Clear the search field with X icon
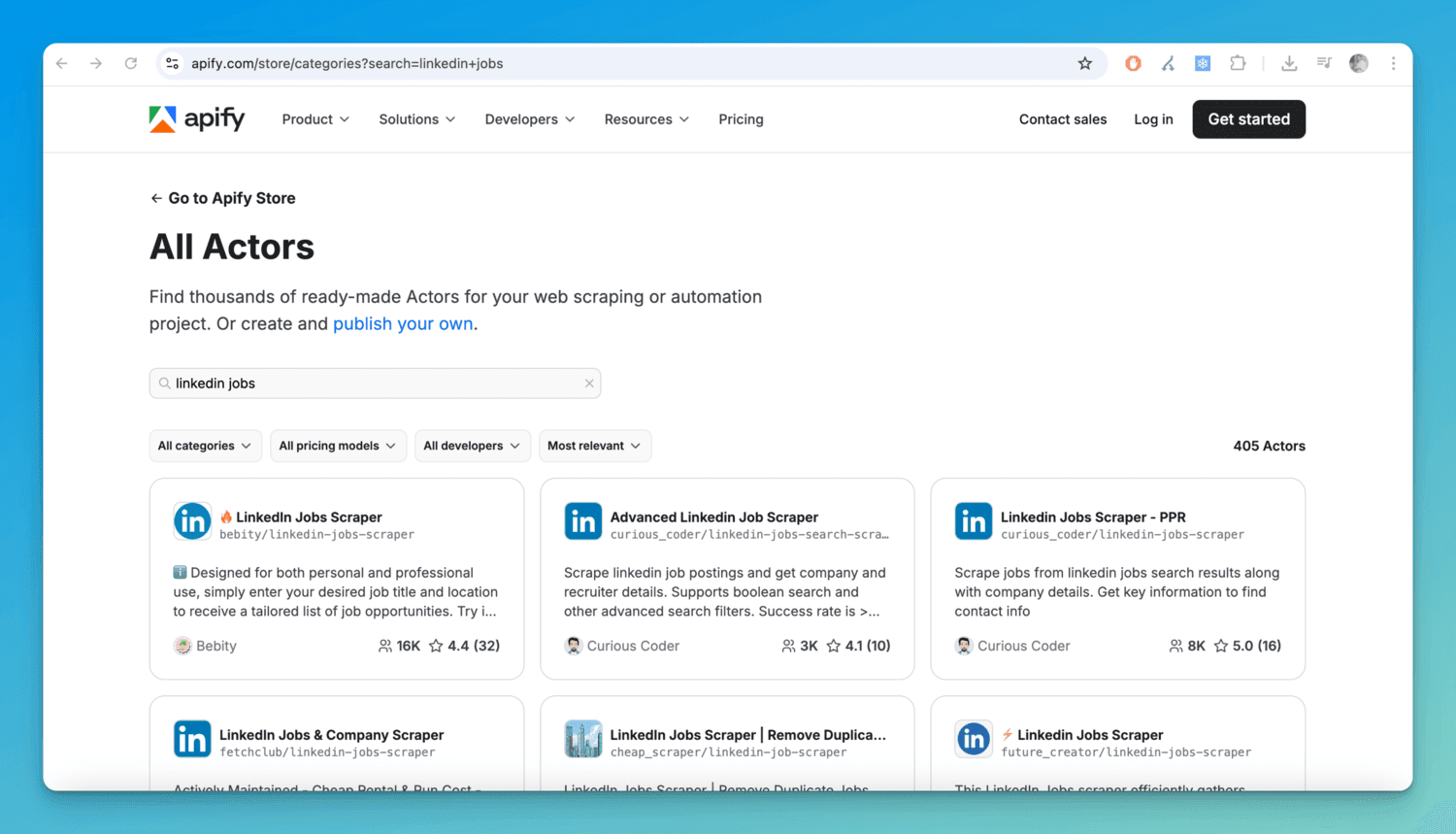This screenshot has width=1456, height=834. [x=589, y=384]
